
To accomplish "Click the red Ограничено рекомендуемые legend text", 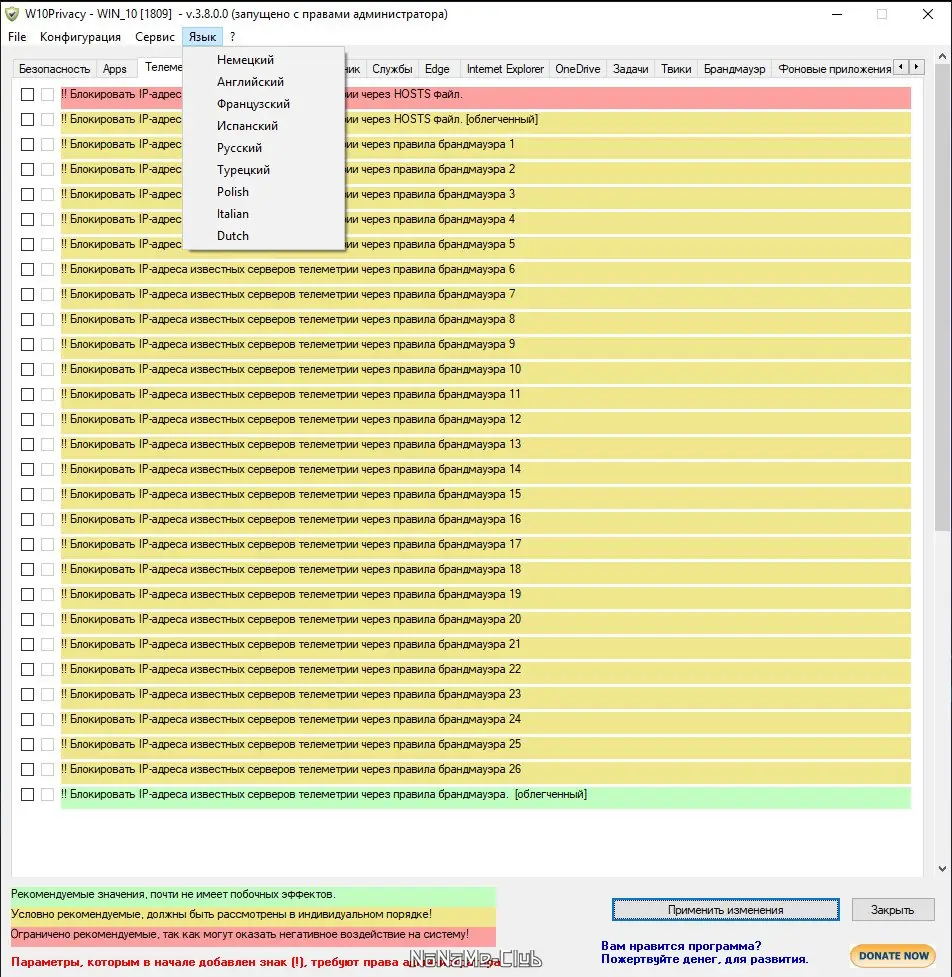I will [240, 934].
